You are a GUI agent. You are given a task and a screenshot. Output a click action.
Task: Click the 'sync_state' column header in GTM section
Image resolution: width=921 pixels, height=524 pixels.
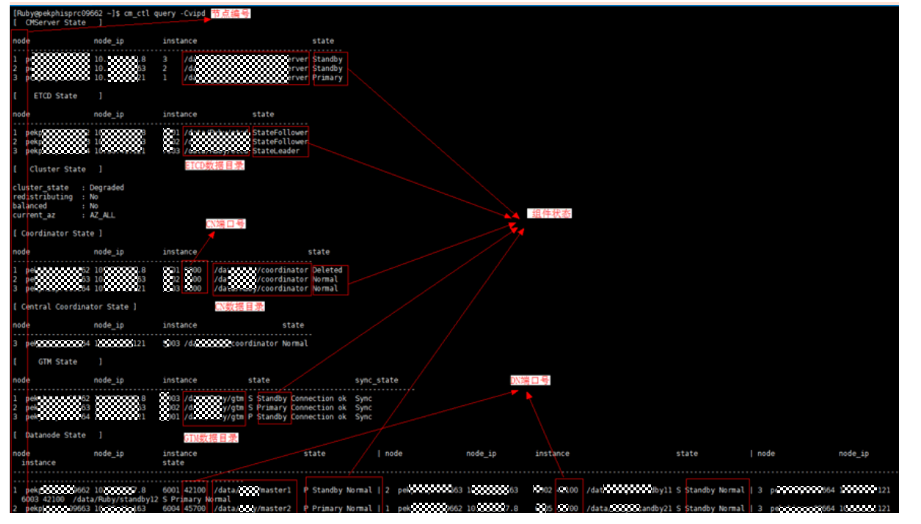[377, 380]
